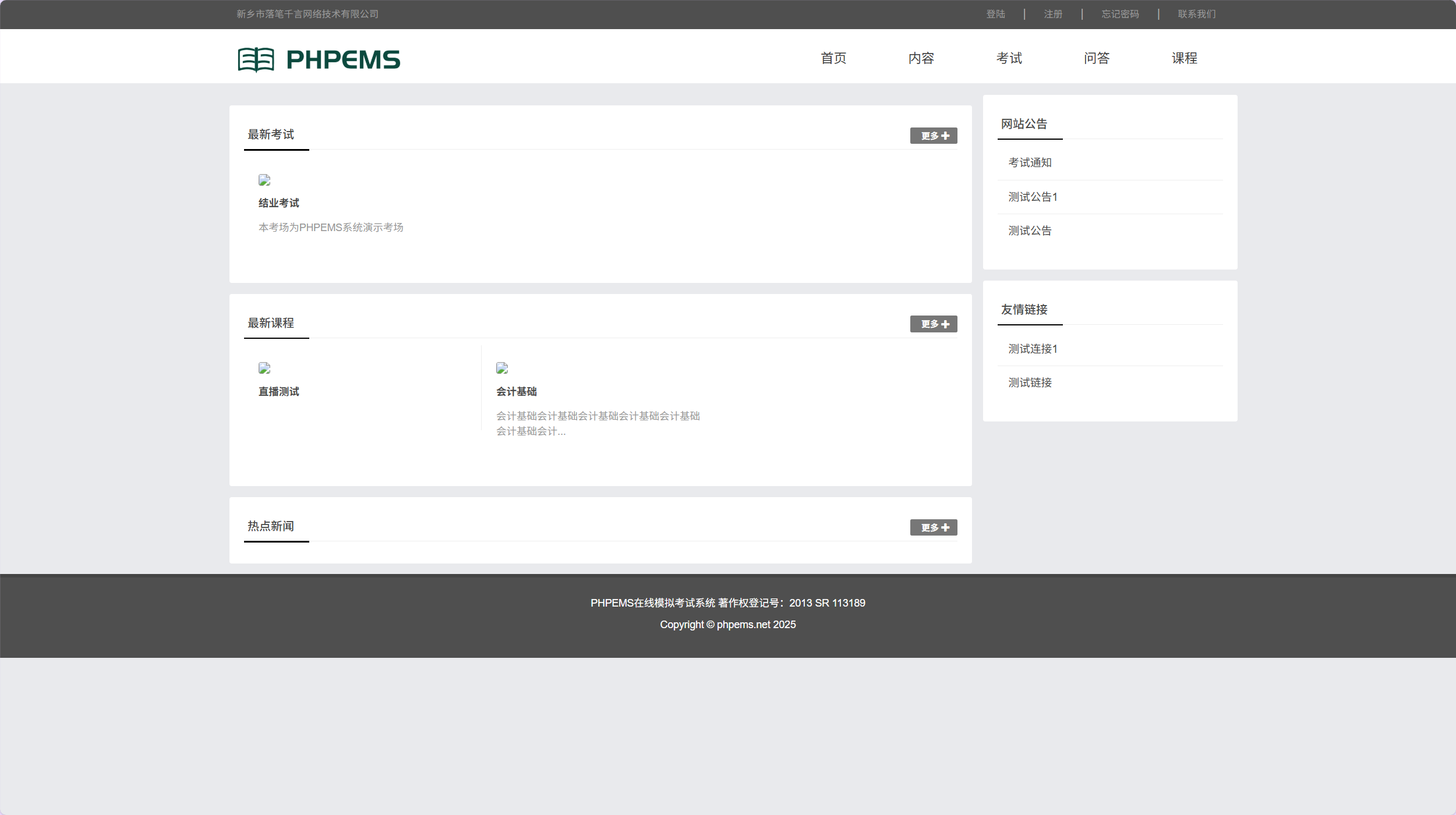Click the 会计基础 course thumbnail image
The image size is (1456, 815).
pos(502,368)
